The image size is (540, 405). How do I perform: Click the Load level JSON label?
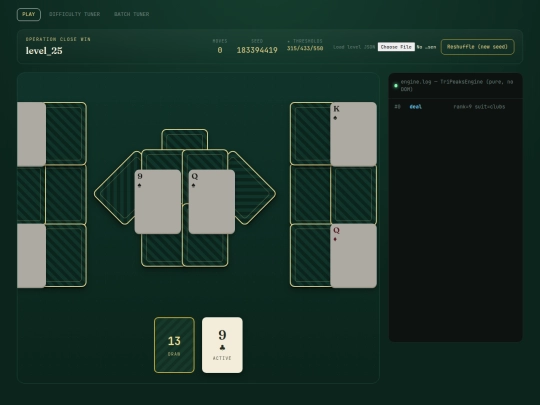[354, 47]
